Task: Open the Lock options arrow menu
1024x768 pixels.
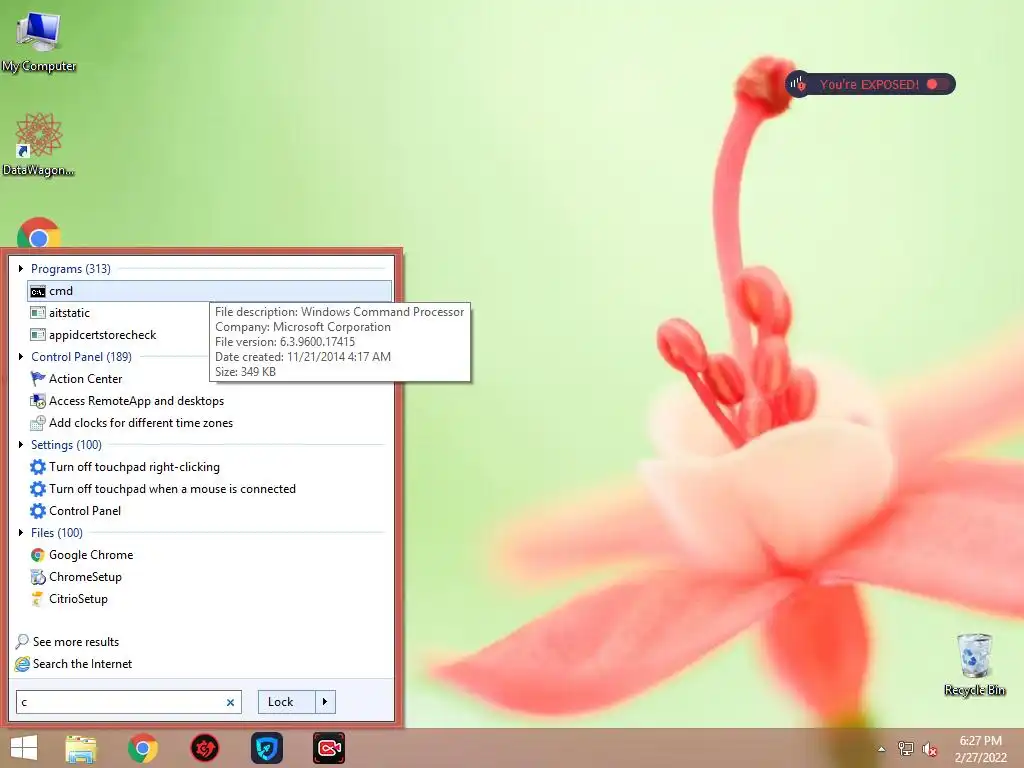Action: [325, 702]
